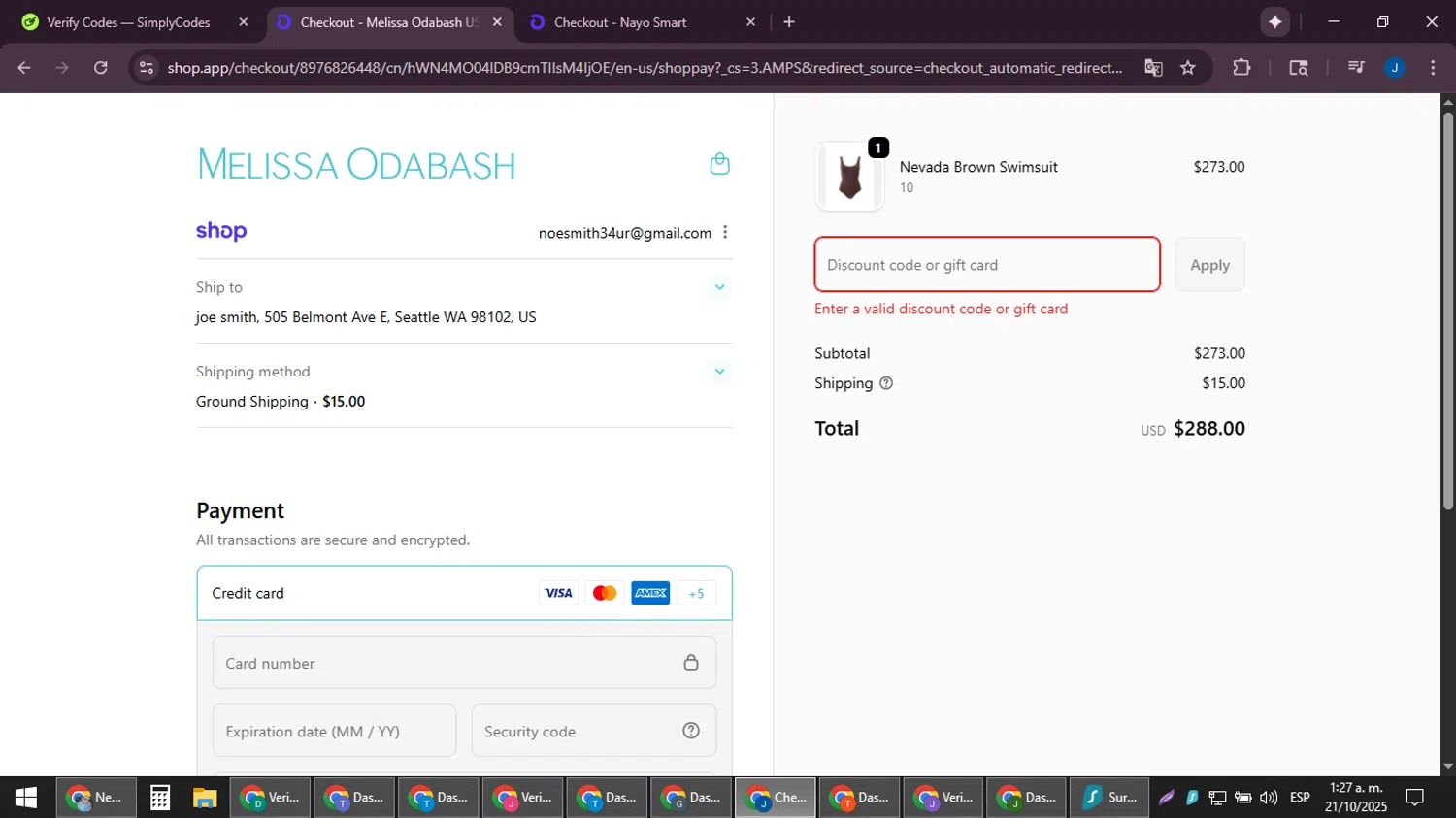Open the Windows Start menu
1456x818 pixels.
(26, 798)
